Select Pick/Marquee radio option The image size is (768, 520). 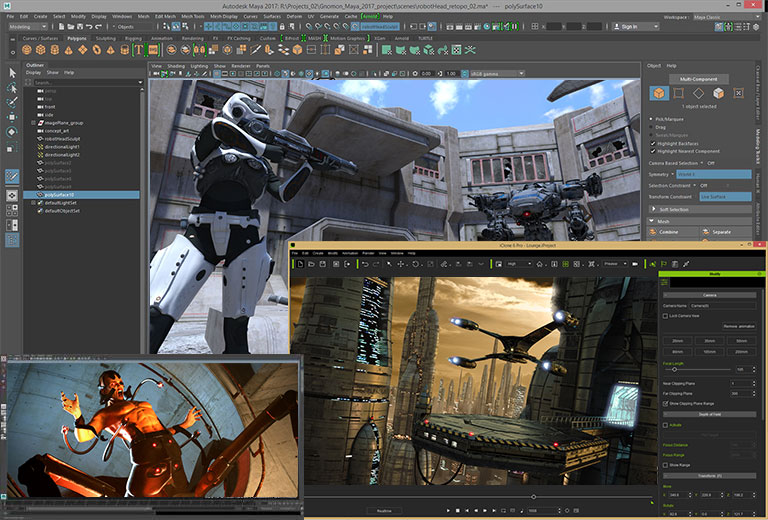tap(651, 119)
